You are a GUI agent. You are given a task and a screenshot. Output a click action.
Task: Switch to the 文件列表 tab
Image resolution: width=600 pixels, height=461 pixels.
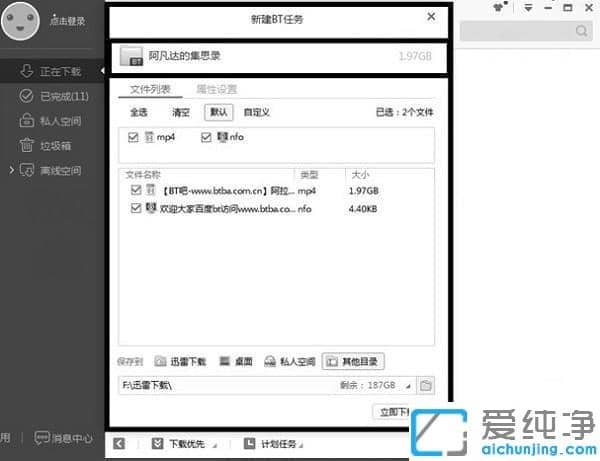150,90
